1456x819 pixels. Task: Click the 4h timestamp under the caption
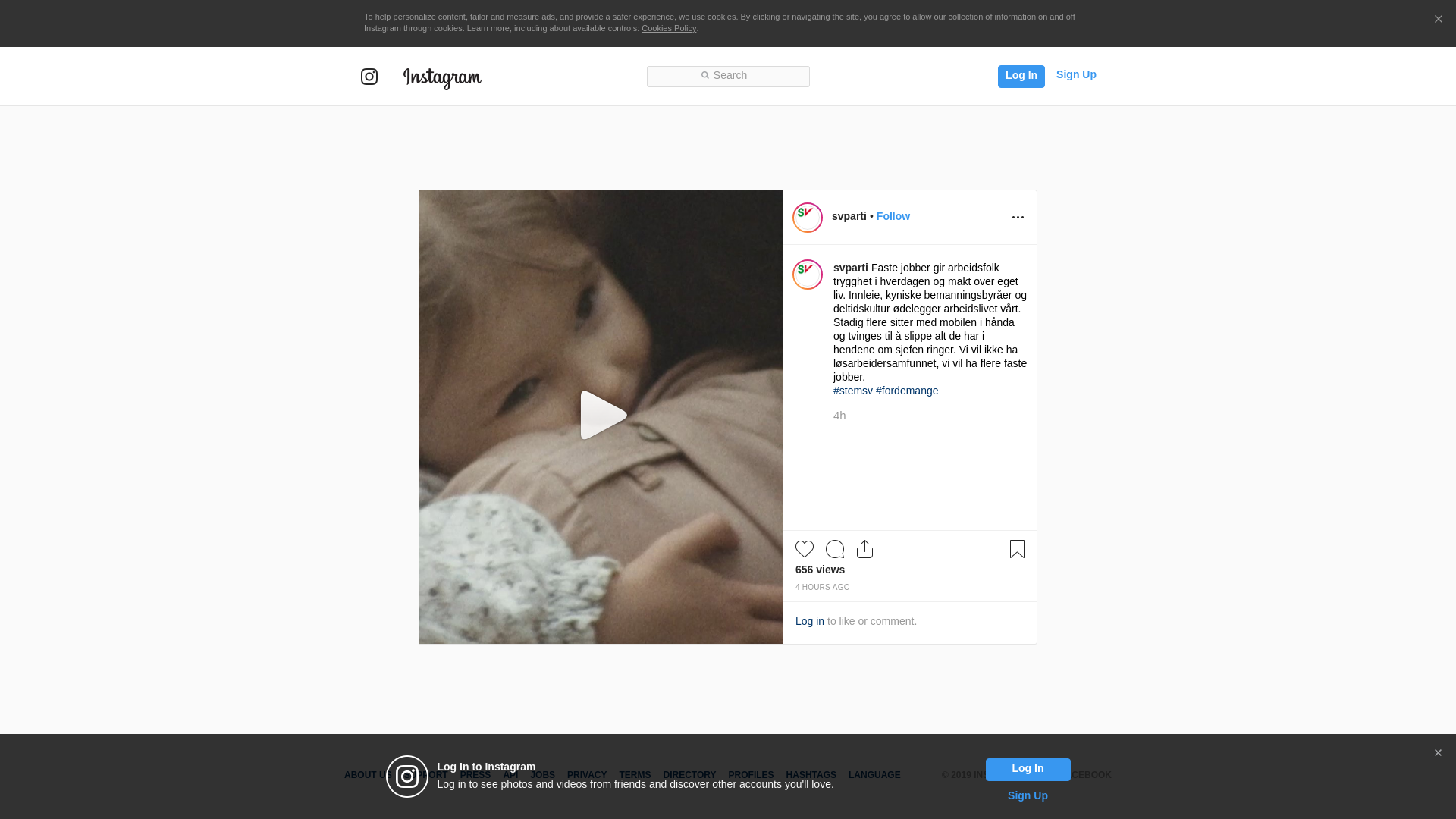click(x=839, y=416)
